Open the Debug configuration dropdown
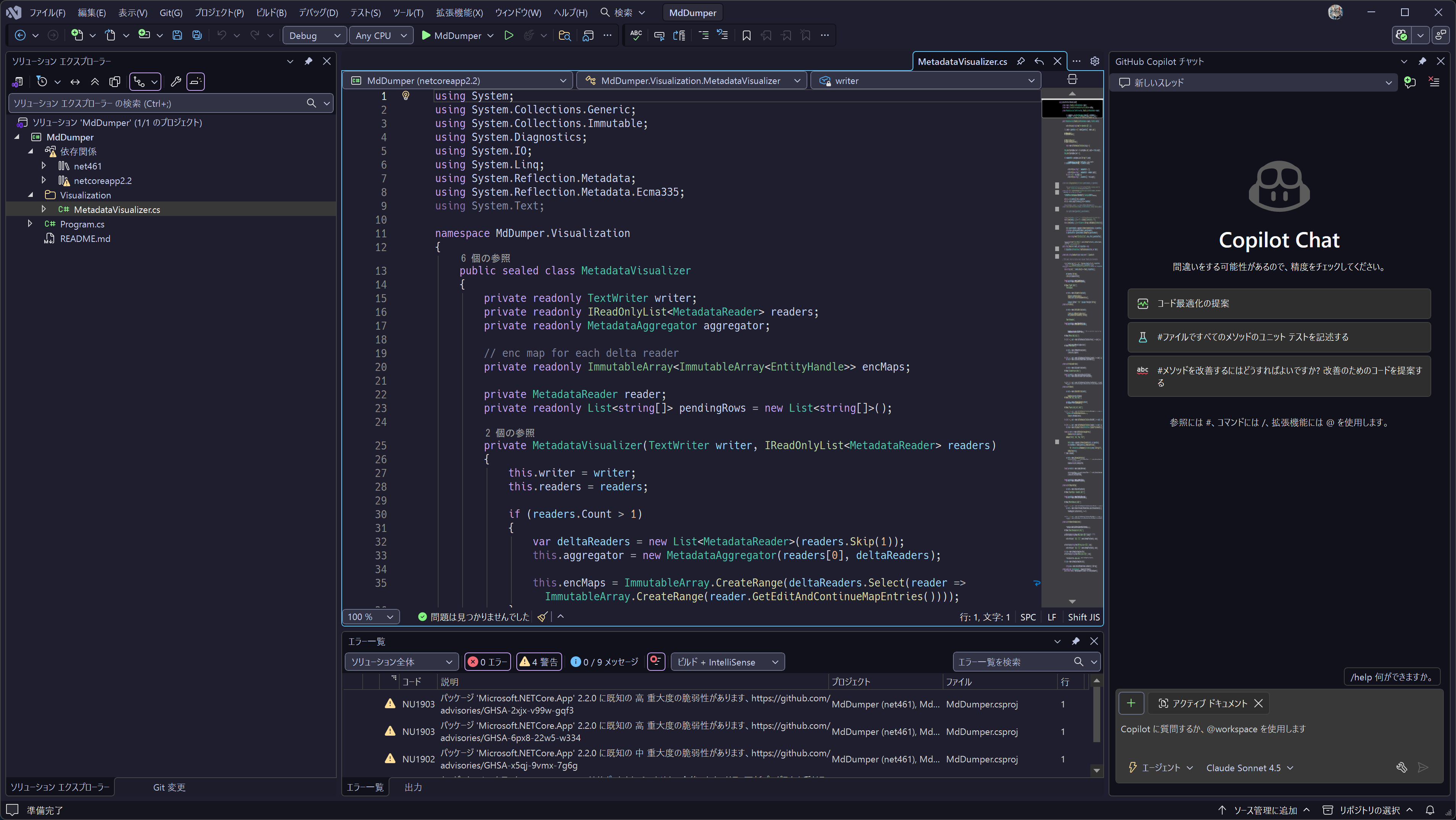Image resolution: width=1456 pixels, height=820 pixels. 314,35
